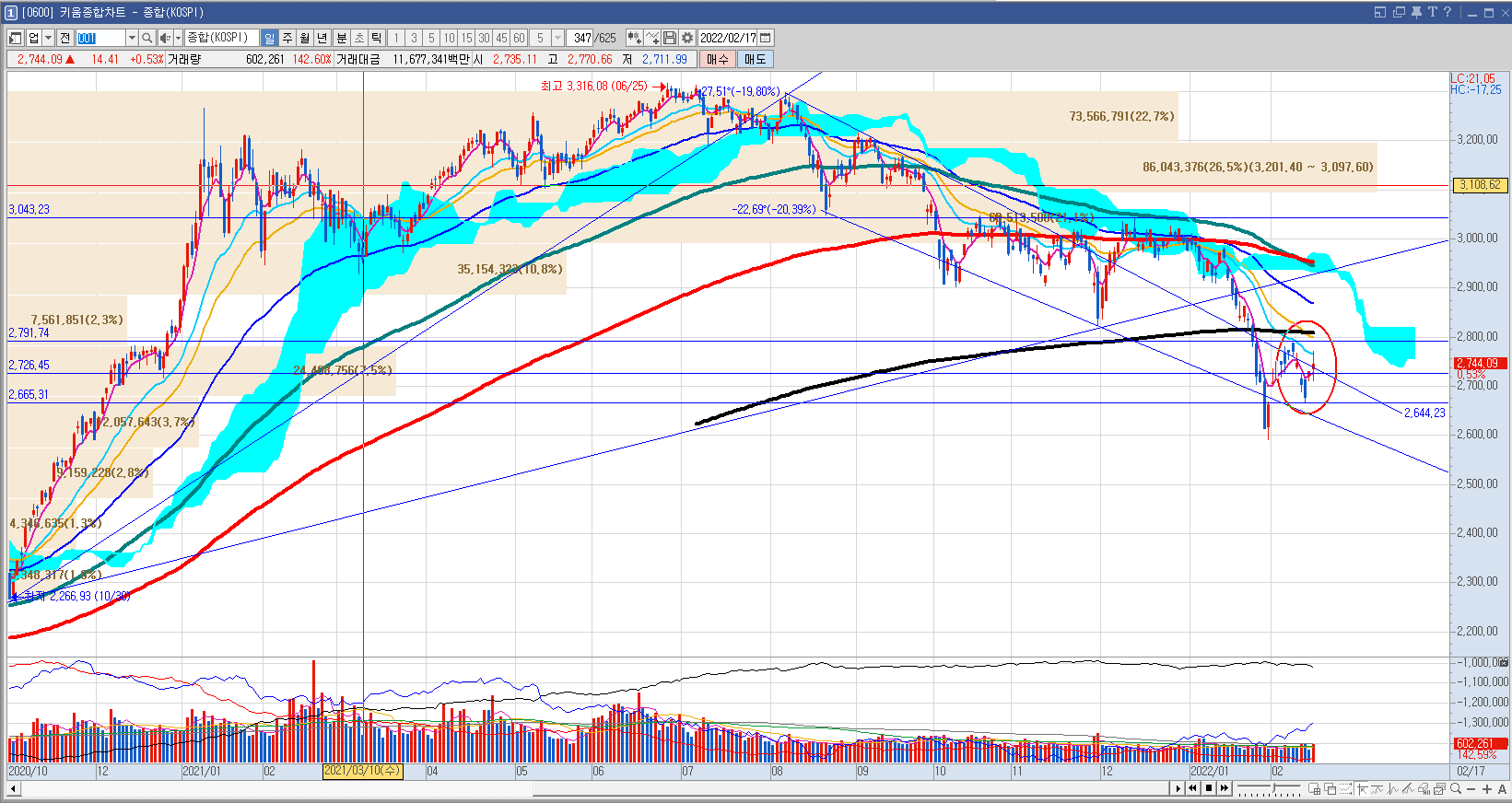The height and width of the screenshot is (803, 1512).
Task: Expand the dropdown arrow beside 업
Action: 49,38
